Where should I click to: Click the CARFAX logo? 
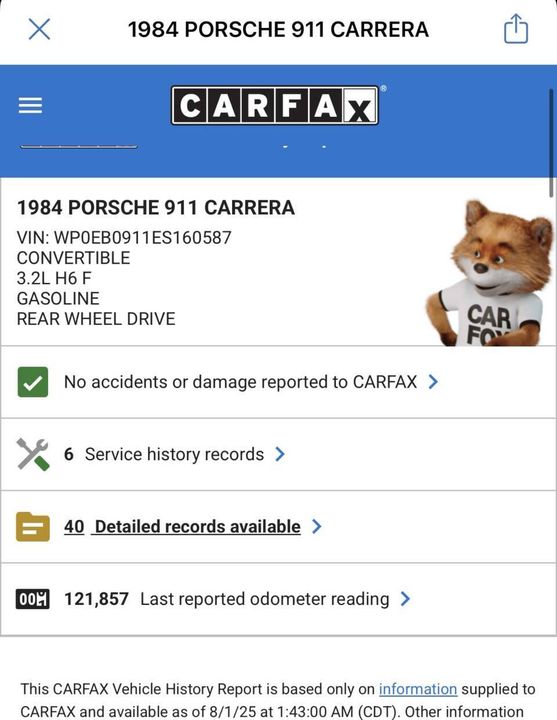[x=275, y=105]
